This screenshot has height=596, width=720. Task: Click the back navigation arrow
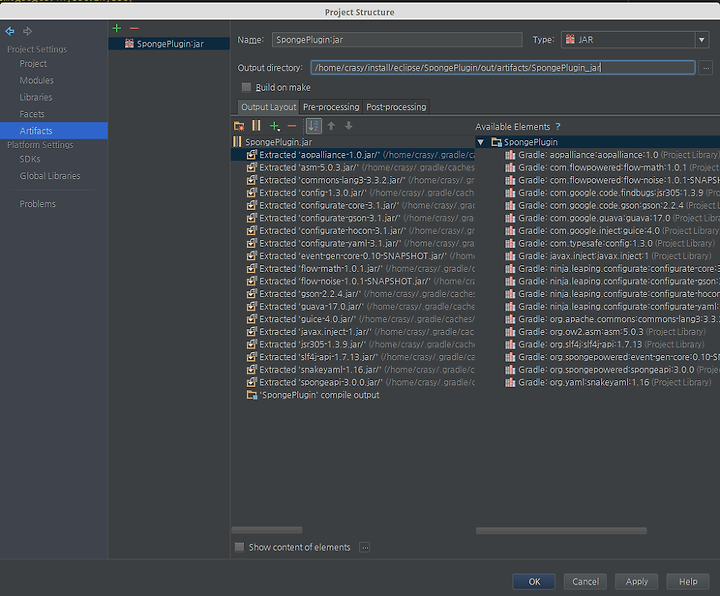(x=10, y=31)
